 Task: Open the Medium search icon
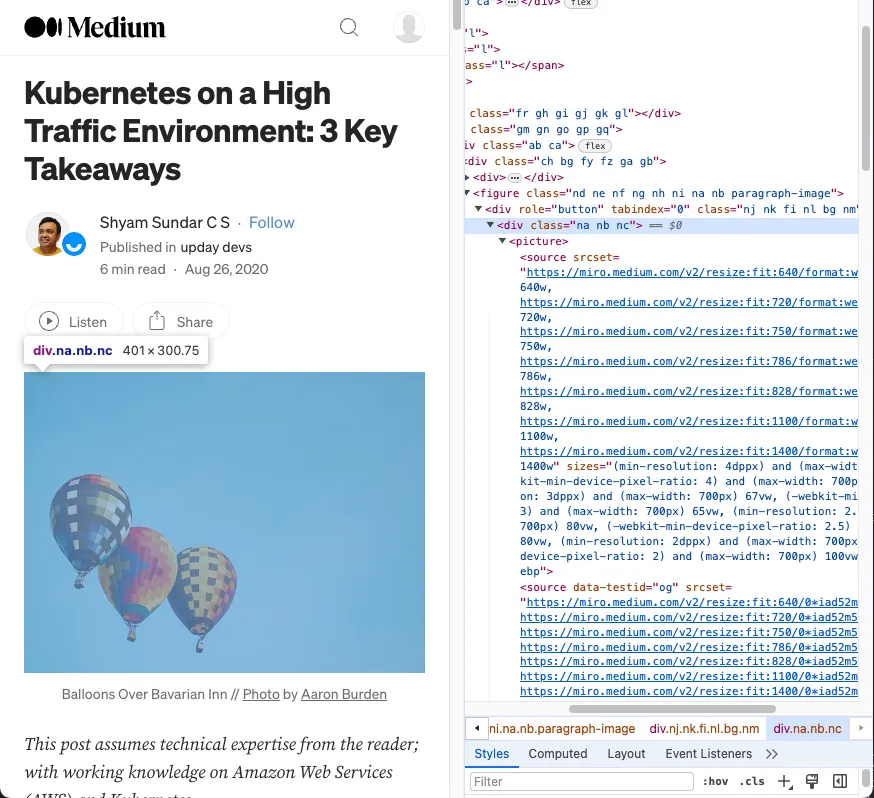coord(349,27)
